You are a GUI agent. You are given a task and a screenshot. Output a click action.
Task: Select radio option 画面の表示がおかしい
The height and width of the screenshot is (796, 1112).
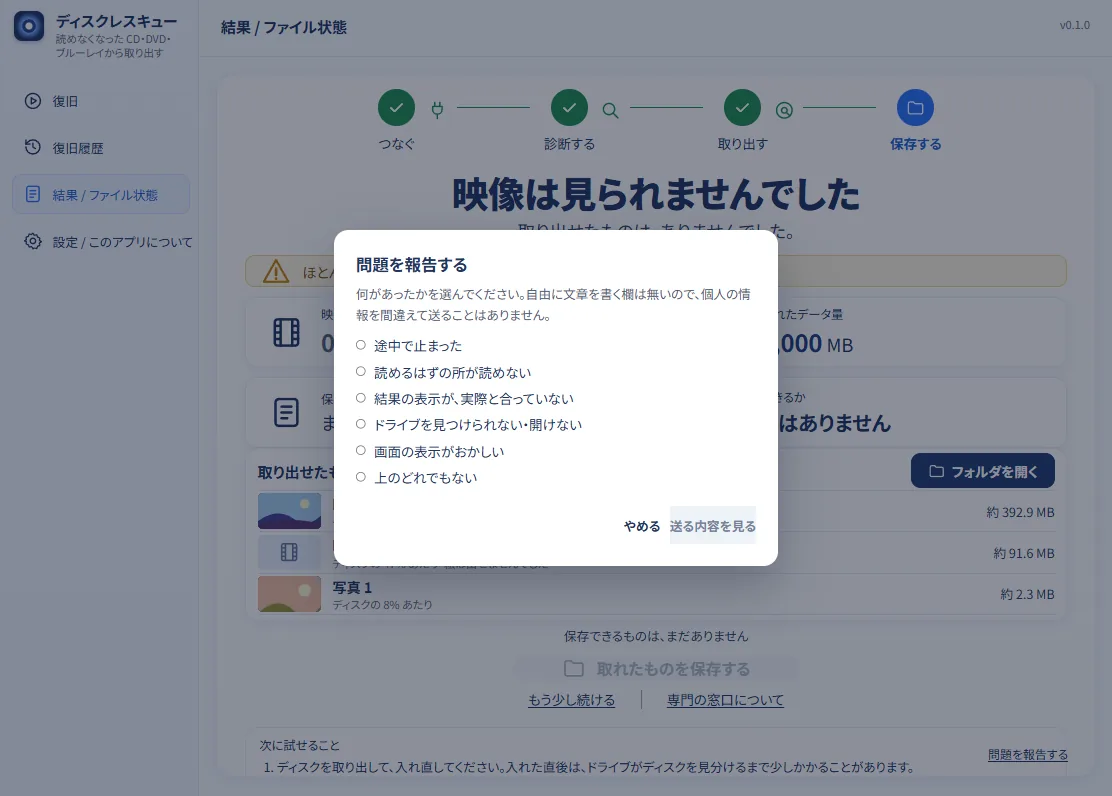coord(361,450)
